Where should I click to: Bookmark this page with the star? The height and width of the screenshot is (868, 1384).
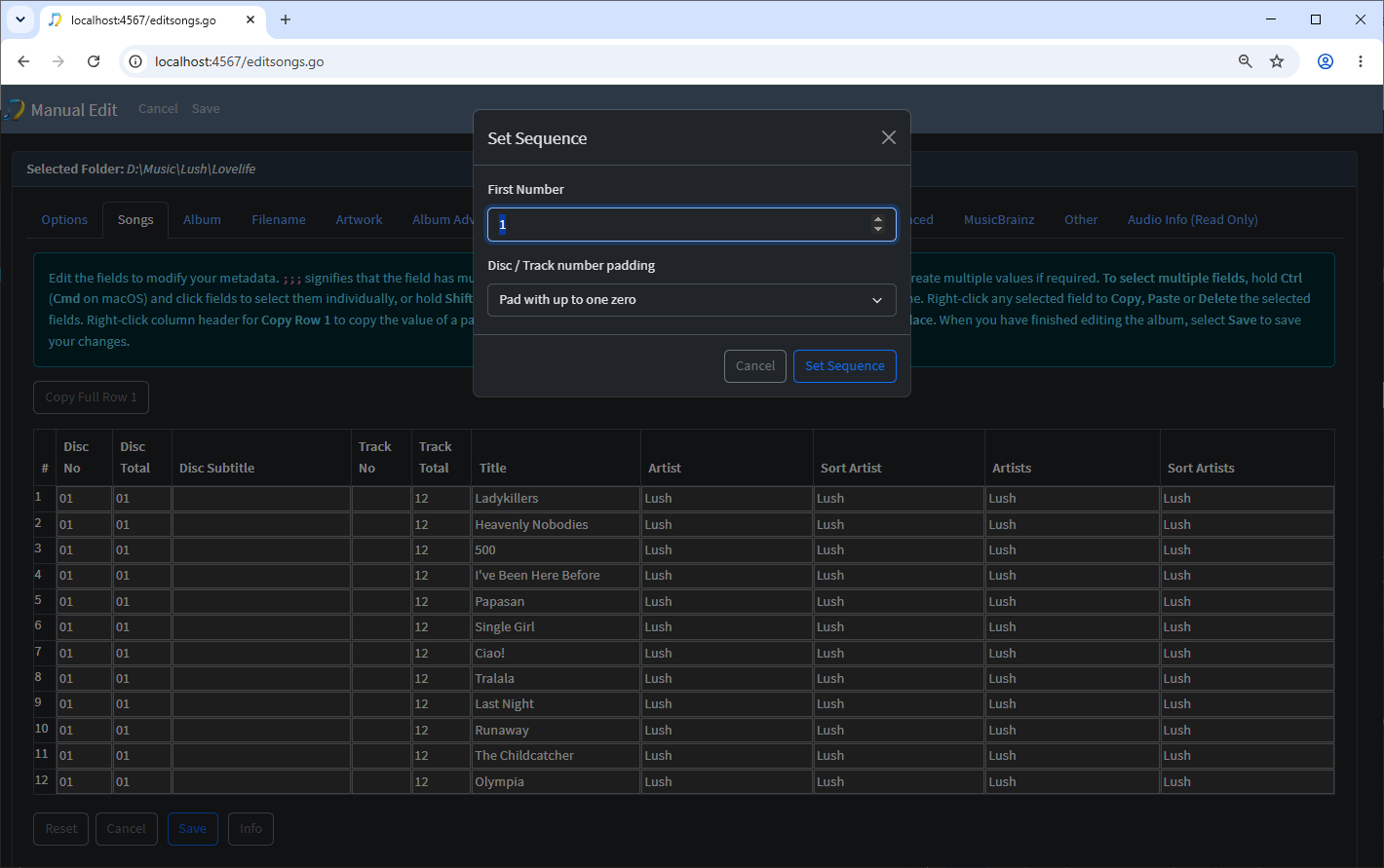point(1277,61)
